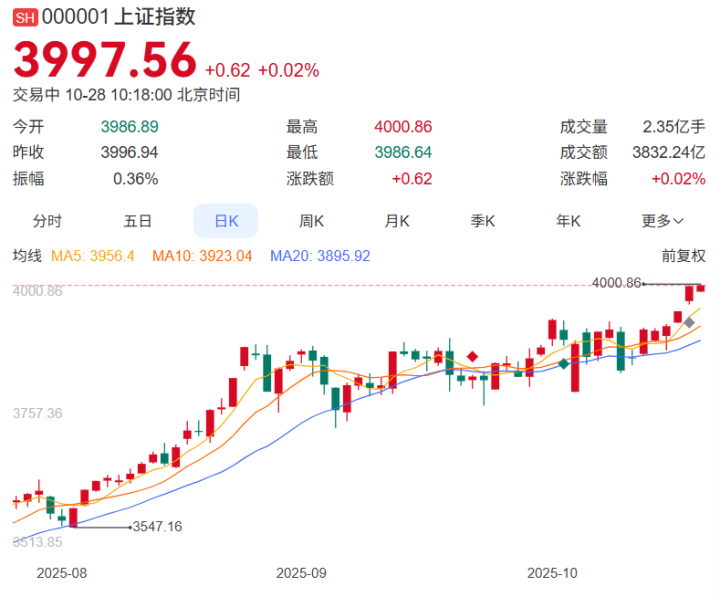
Task: Click the 最高 value 4000.86 in stats
Action: pyautogui.click(x=403, y=126)
